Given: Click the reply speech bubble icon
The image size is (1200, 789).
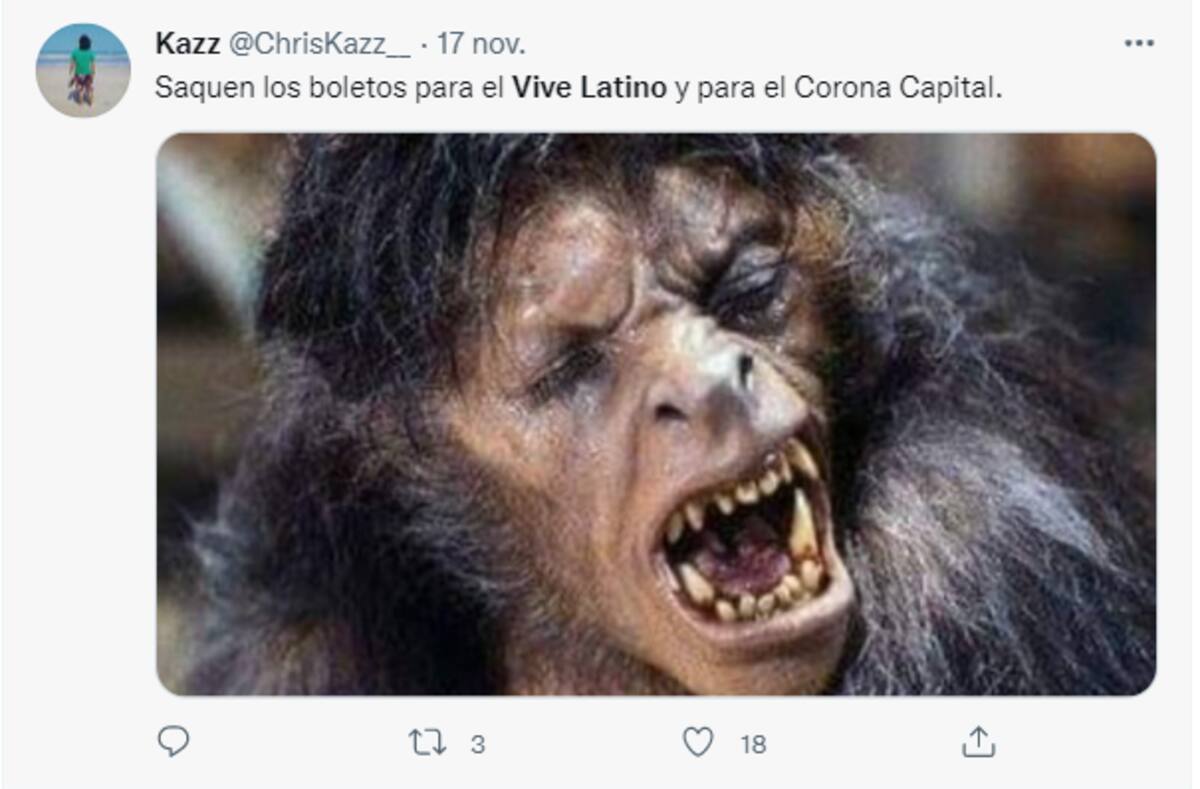Looking at the screenshot, I should click(173, 742).
